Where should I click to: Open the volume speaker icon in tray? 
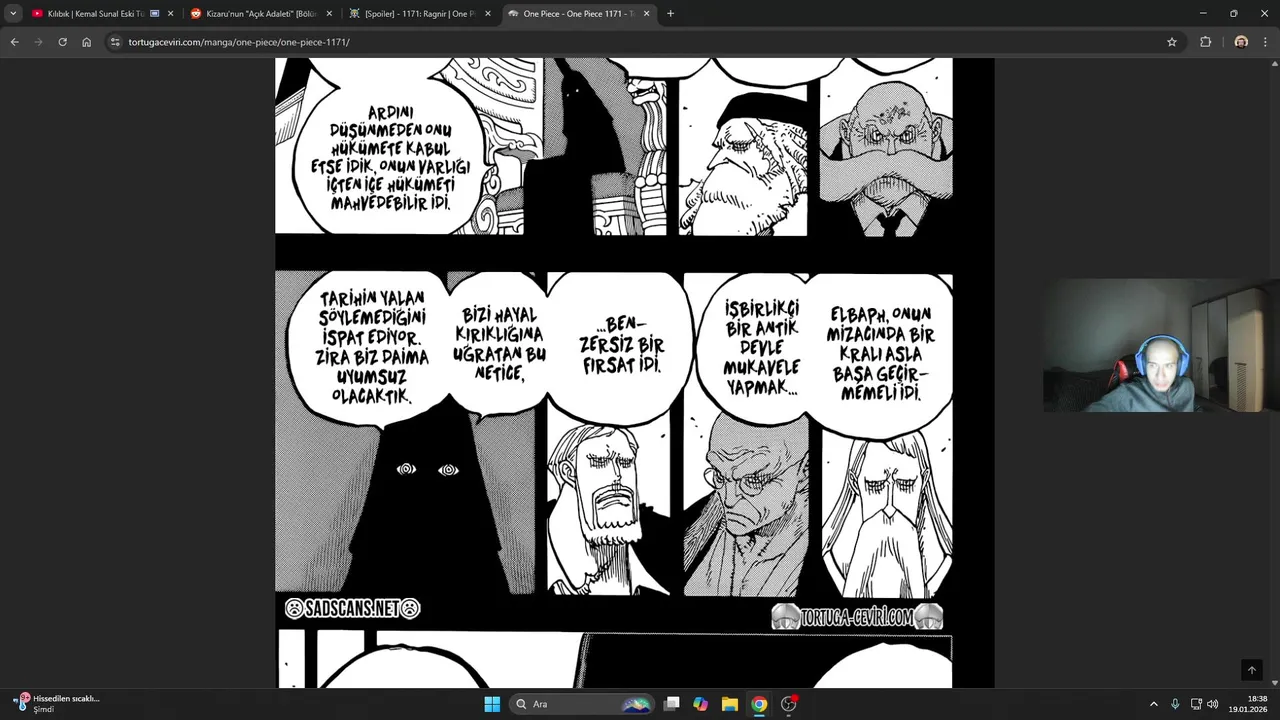tap(1213, 704)
